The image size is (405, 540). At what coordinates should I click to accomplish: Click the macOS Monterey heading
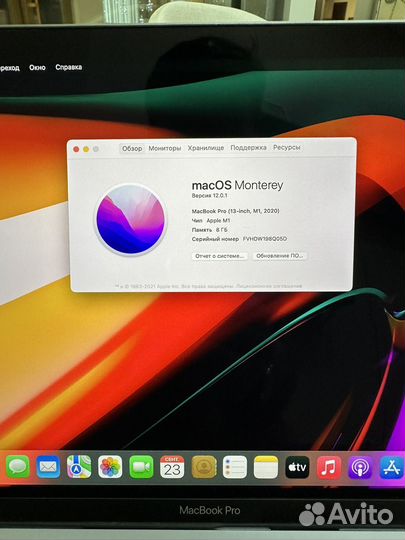237,185
